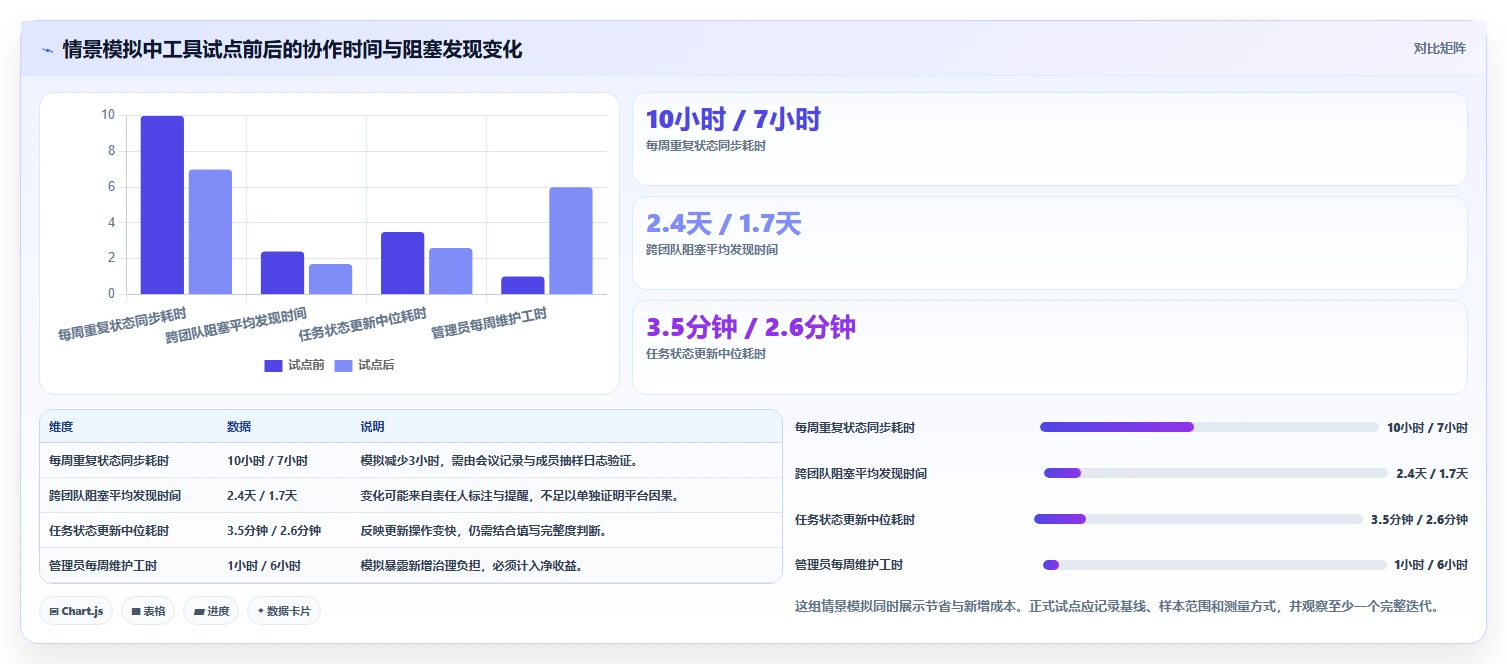Click the 试点前 bar for 跨团队阻塞平均发现时间
This screenshot has height=664, width=1507.
[x=282, y=273]
